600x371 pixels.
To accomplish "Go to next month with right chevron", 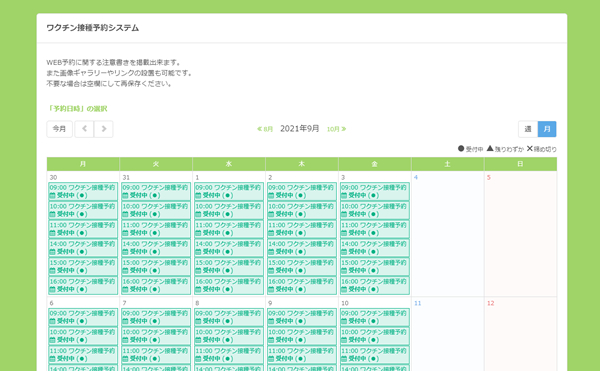I will point(104,129).
